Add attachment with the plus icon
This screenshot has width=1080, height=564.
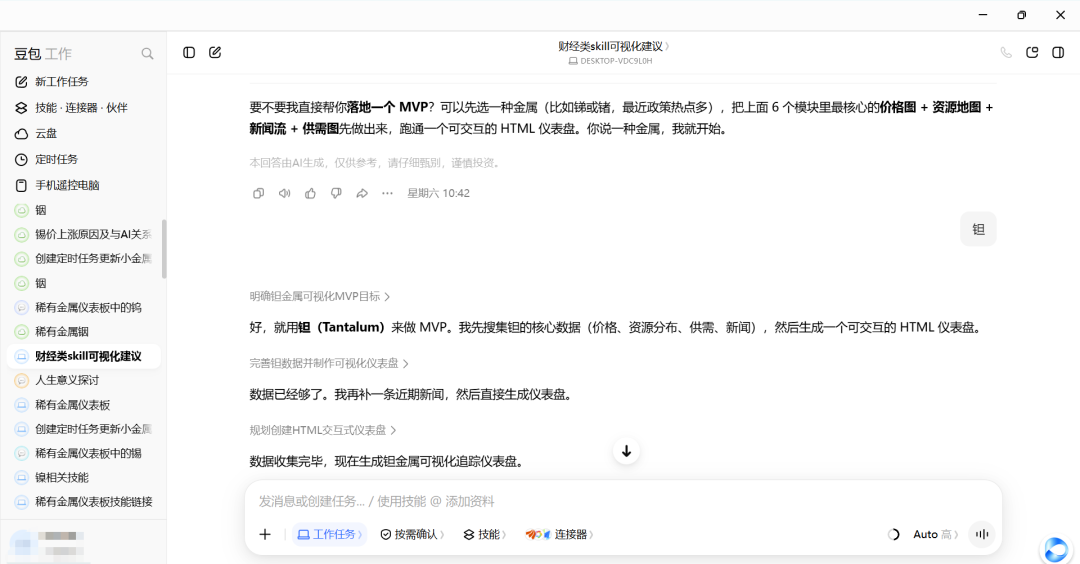tap(265, 534)
